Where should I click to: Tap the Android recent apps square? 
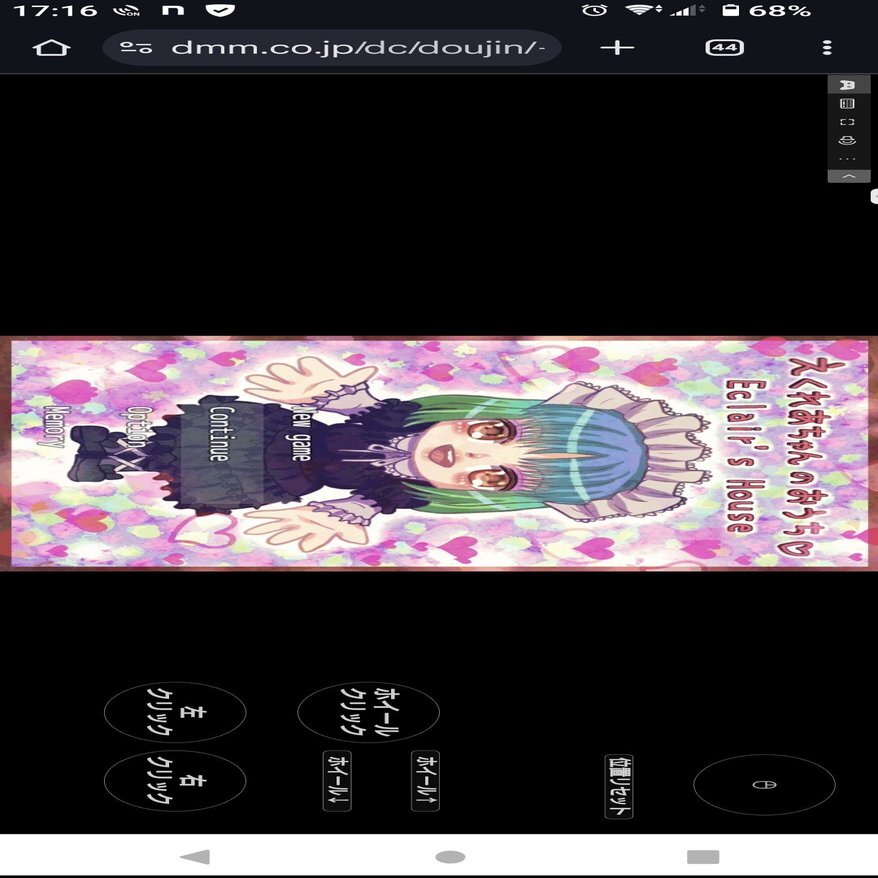(703, 857)
